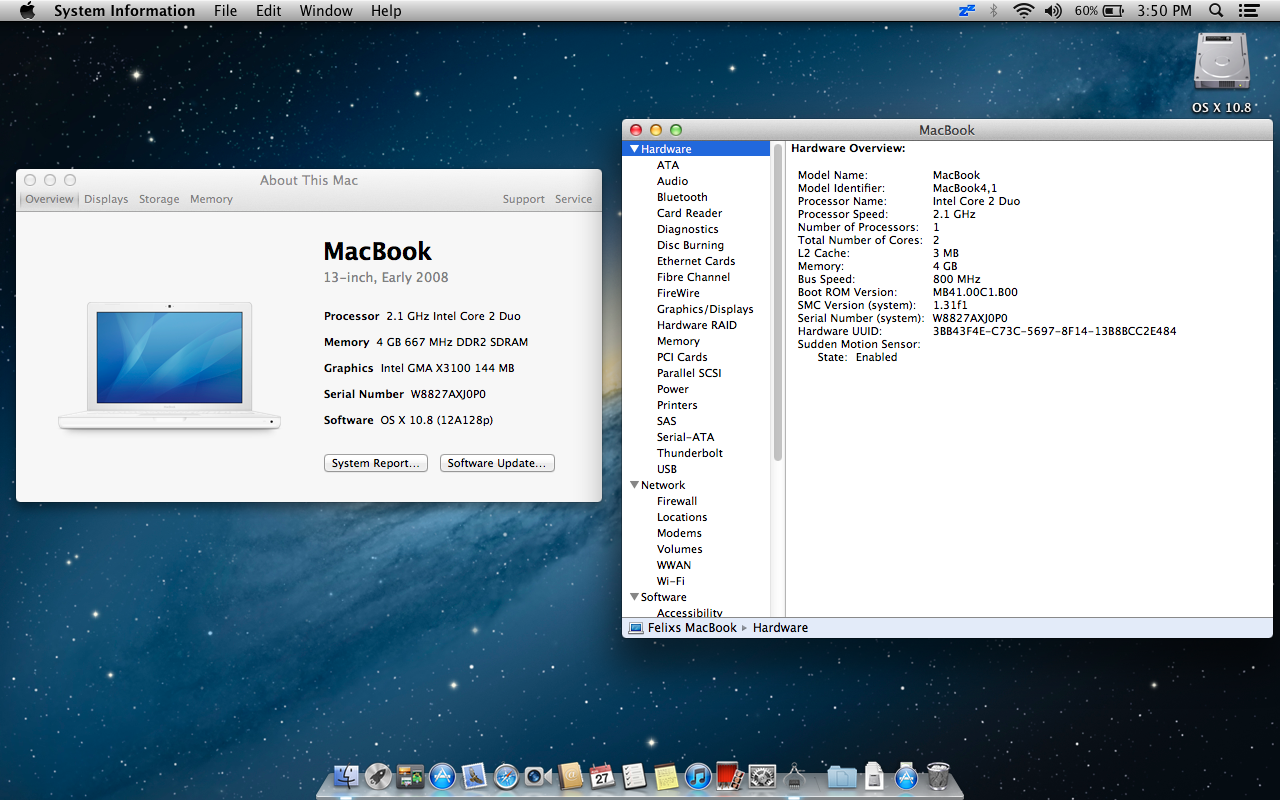Select Bluetooth in the sidebar
The height and width of the screenshot is (800, 1280).
pos(682,197)
